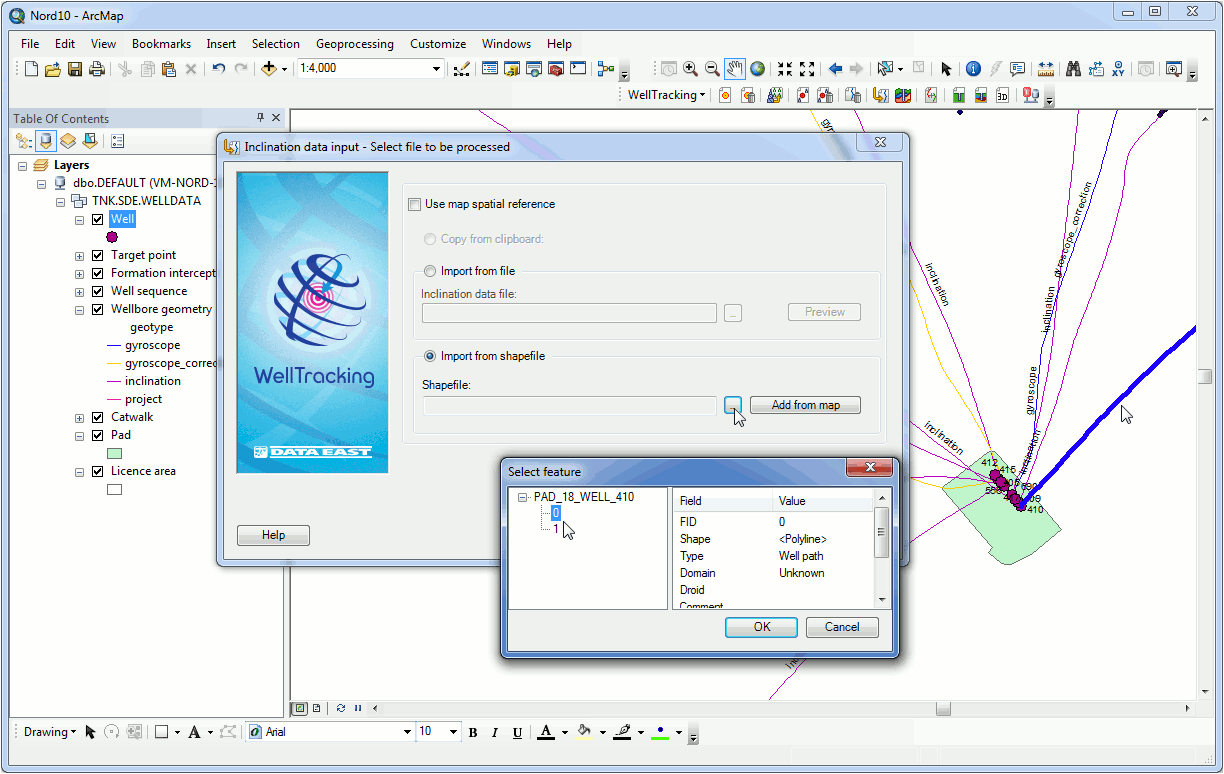Switch to List By Visibility view
Image resolution: width=1224 pixels, height=774 pixels.
(x=68, y=141)
